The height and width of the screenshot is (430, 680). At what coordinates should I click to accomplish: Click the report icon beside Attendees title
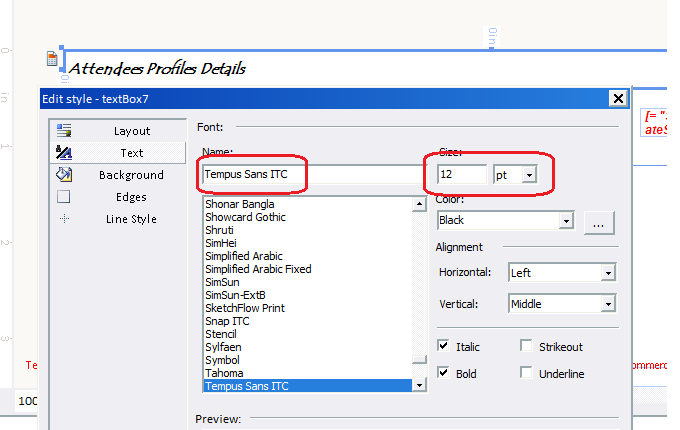[52, 59]
